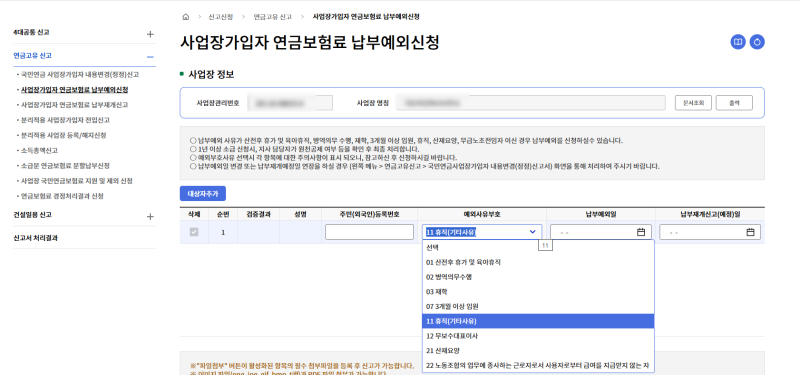Open 신고서 처리결과 menu

(x=35, y=238)
